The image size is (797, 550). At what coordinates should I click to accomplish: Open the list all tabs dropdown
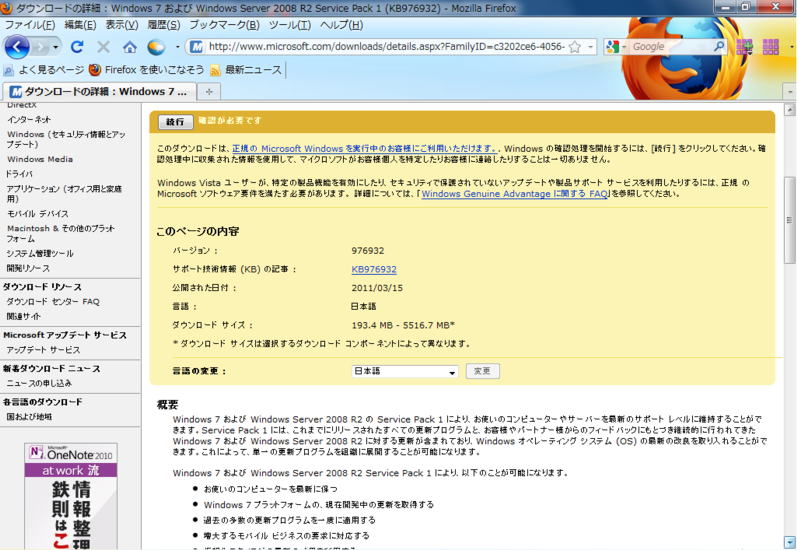[790, 92]
